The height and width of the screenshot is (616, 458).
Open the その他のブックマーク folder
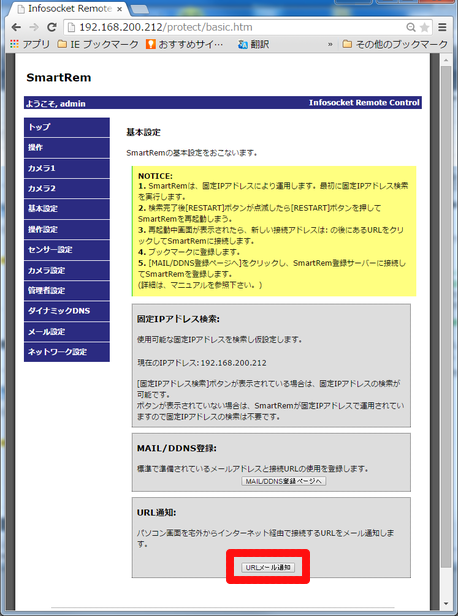coord(395,44)
